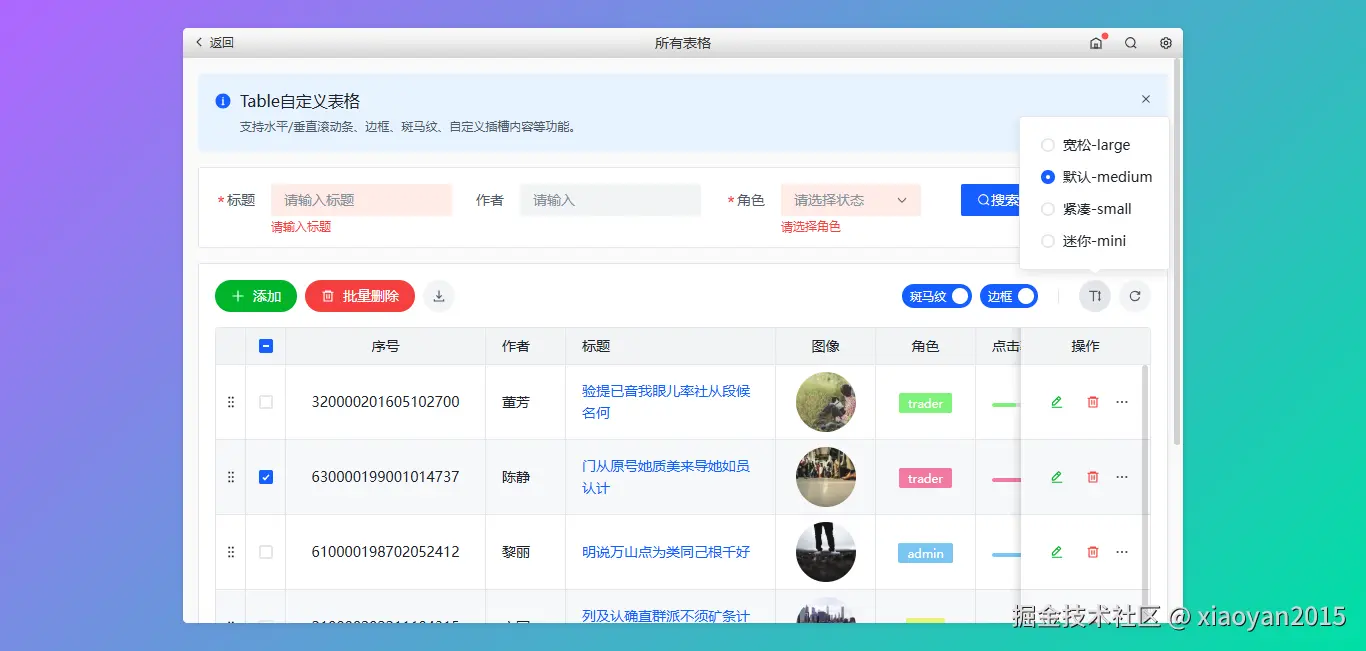The height and width of the screenshot is (651, 1366).
Task: Click avatar image in 陈静 row
Action: (826, 477)
